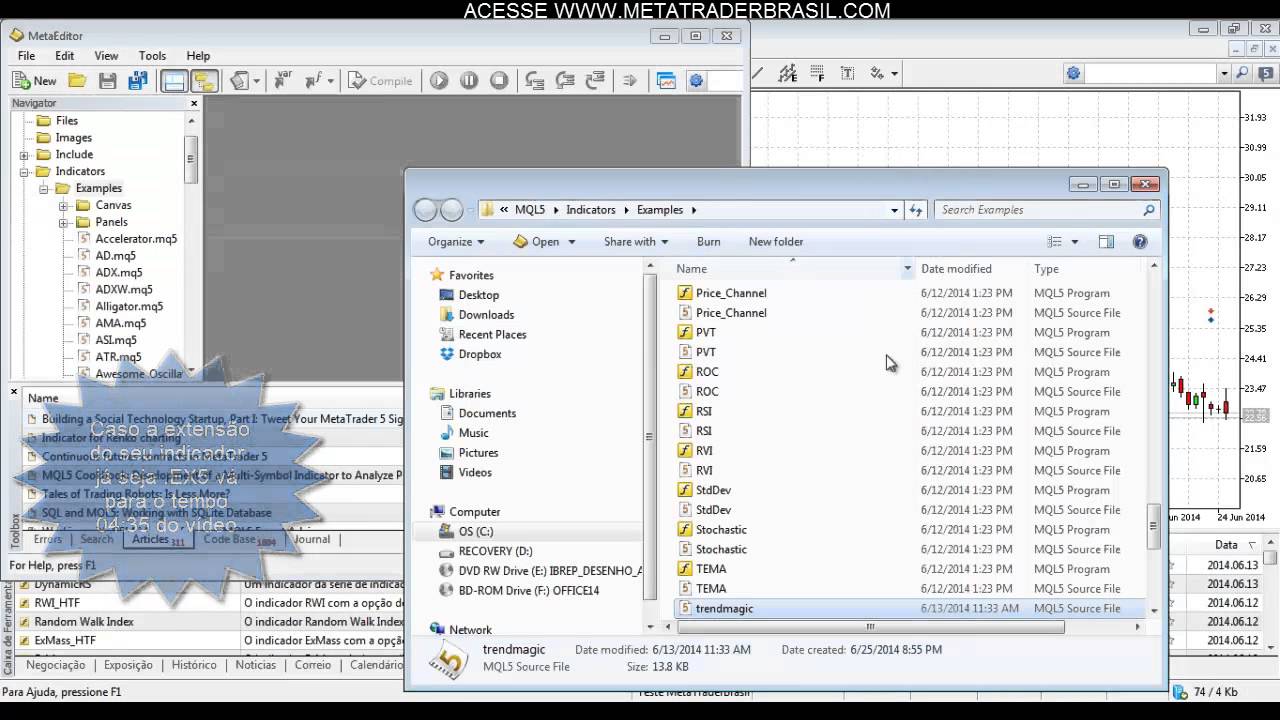Show the preview pane icon in Explorer
The image size is (1280, 720).
point(1106,242)
